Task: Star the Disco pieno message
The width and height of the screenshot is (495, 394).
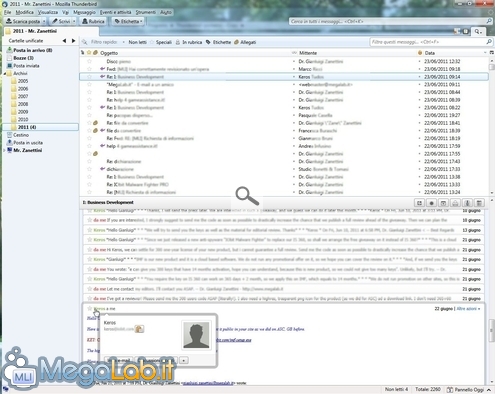Action: click(x=89, y=61)
